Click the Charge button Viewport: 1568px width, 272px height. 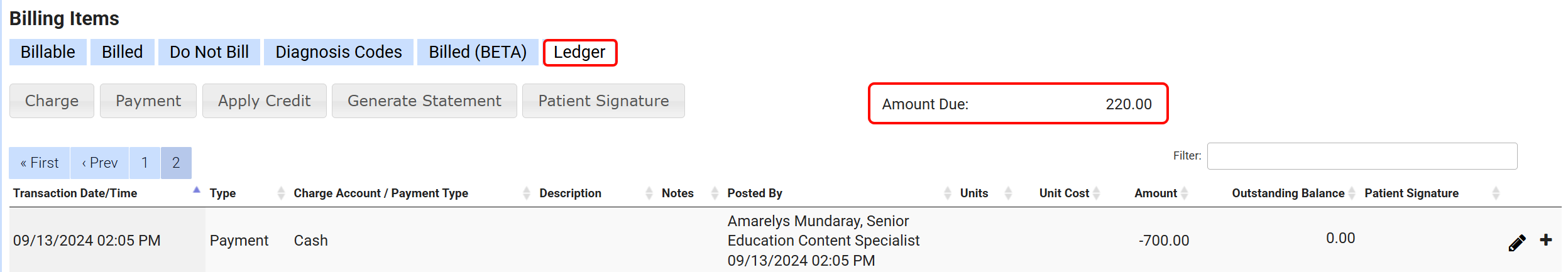(52, 101)
